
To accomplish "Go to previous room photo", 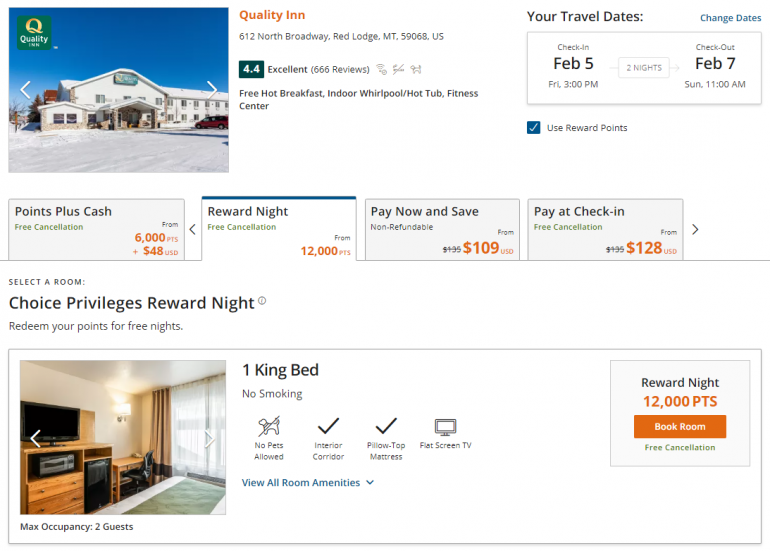I will point(36,438).
